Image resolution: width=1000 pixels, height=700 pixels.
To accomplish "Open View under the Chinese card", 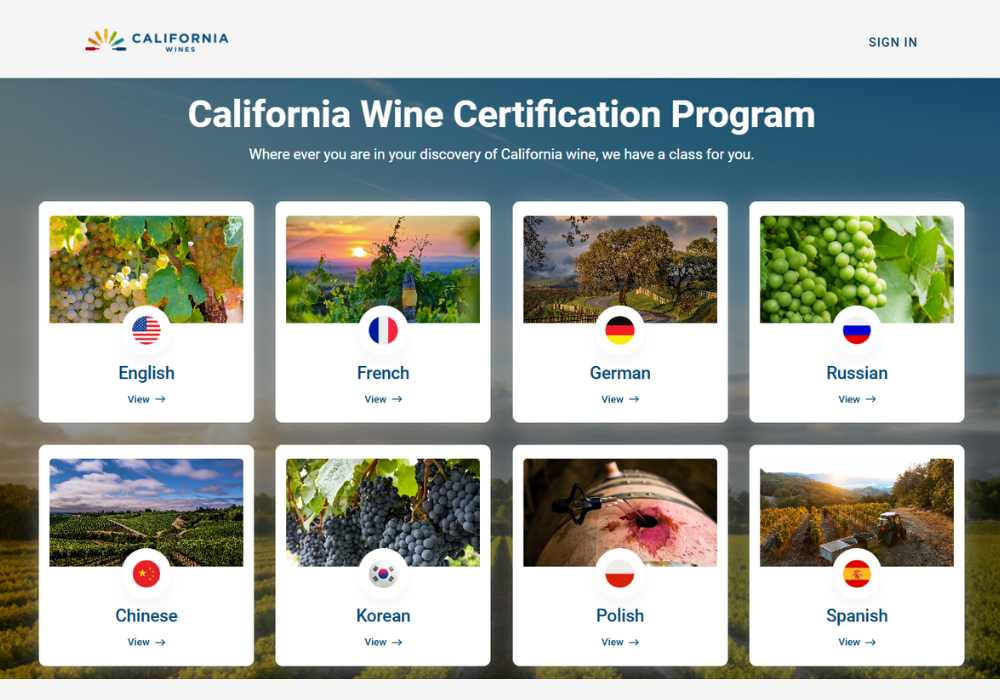I will 146,642.
